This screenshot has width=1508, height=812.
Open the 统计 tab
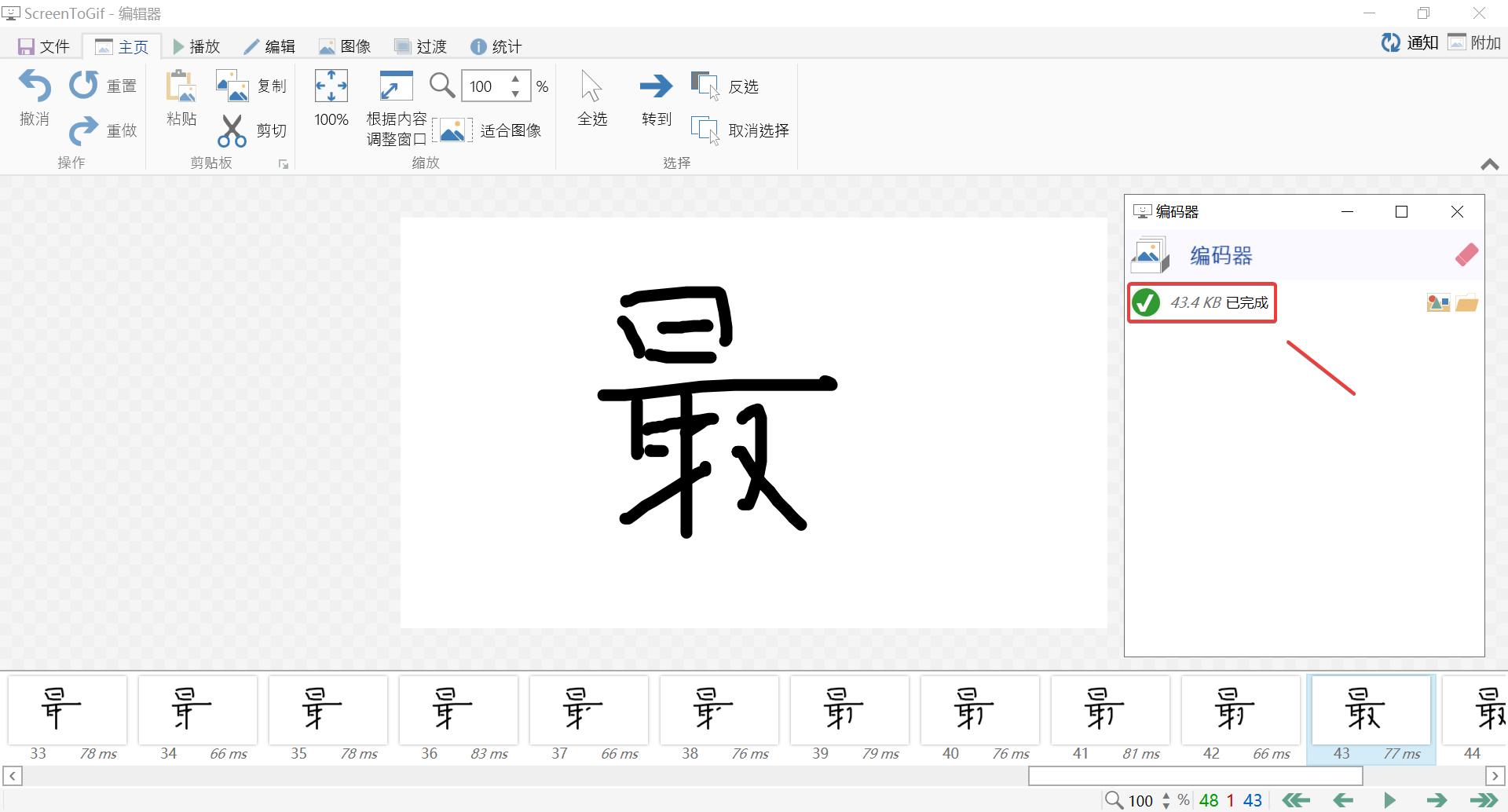tap(496, 46)
